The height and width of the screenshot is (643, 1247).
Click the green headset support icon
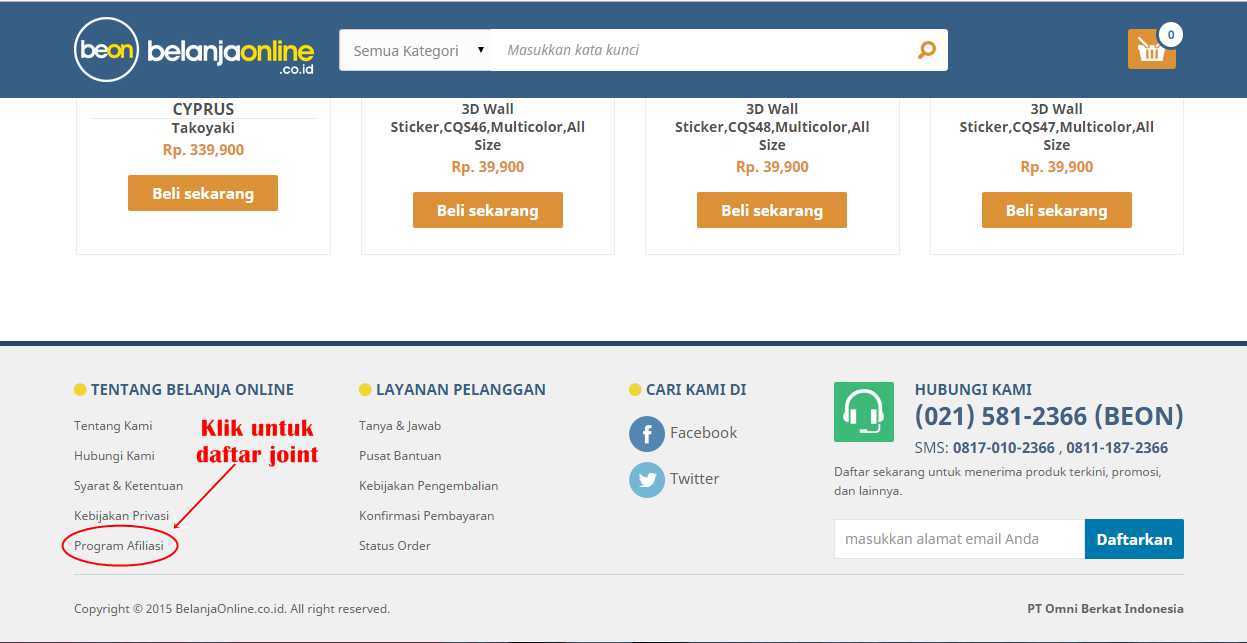pyautogui.click(x=863, y=411)
